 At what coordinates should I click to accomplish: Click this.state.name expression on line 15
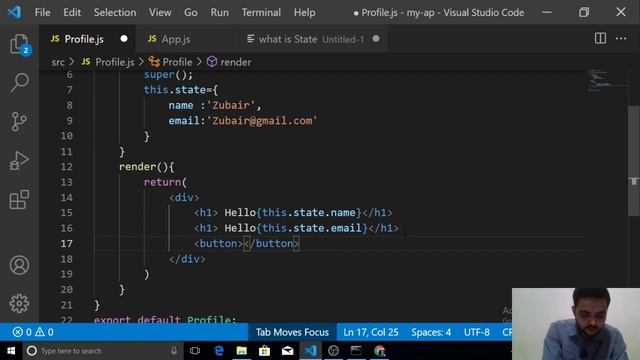tap(309, 213)
